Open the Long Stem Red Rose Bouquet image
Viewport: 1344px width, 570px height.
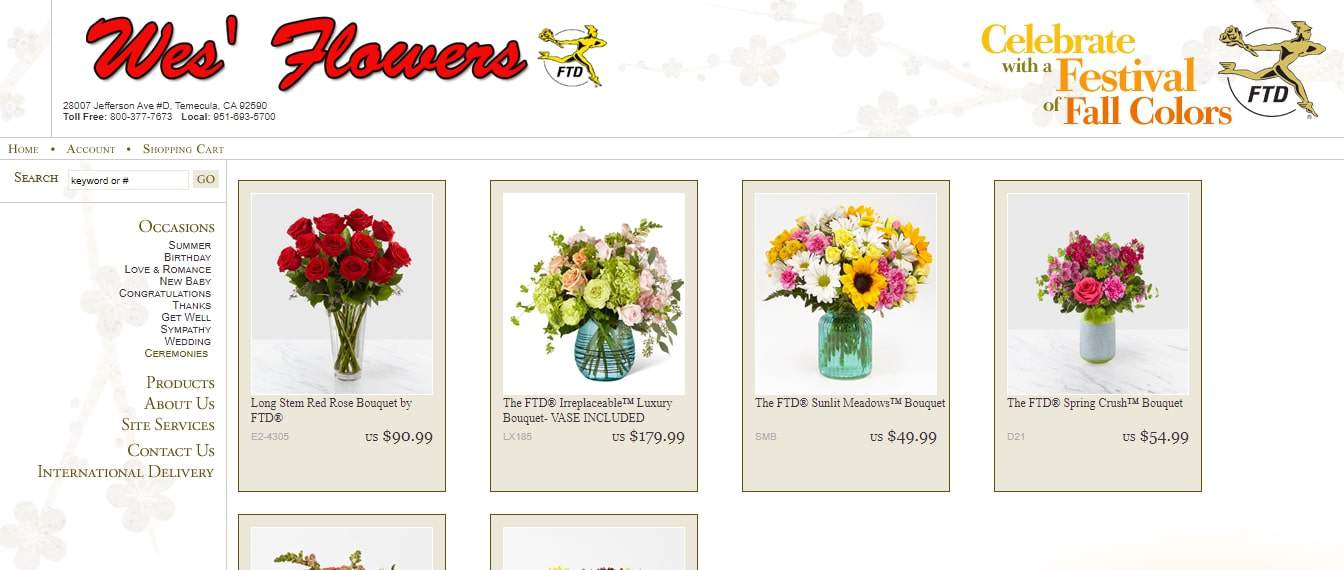(x=342, y=294)
